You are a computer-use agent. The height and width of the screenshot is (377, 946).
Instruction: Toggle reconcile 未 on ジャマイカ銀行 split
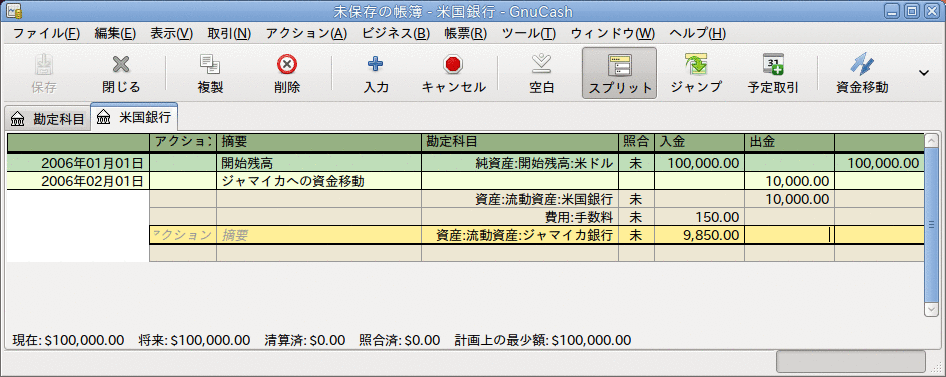(x=636, y=235)
